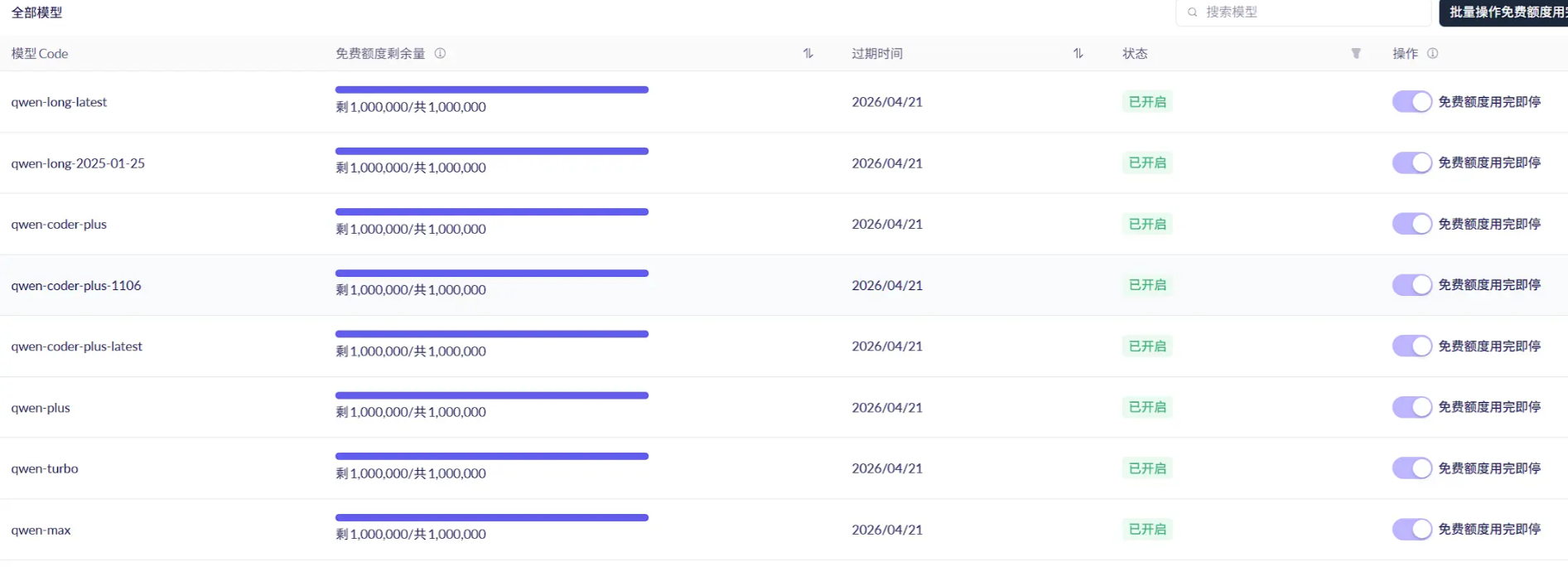
Task: Click remaining quota text for qwen-turbo
Action: (411, 473)
